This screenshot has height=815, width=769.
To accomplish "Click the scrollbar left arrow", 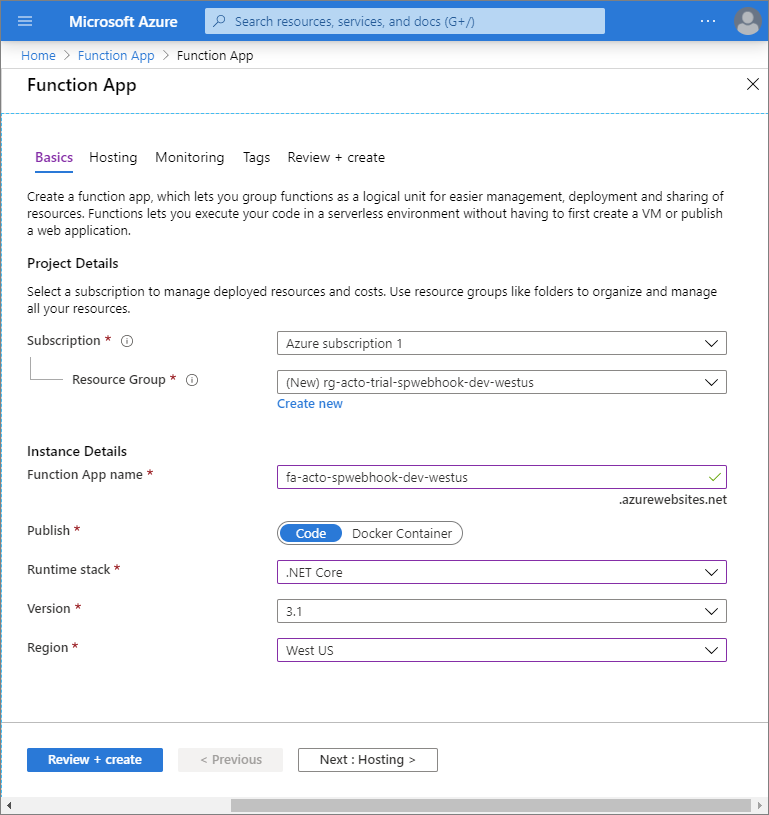I will click(x=8, y=806).
